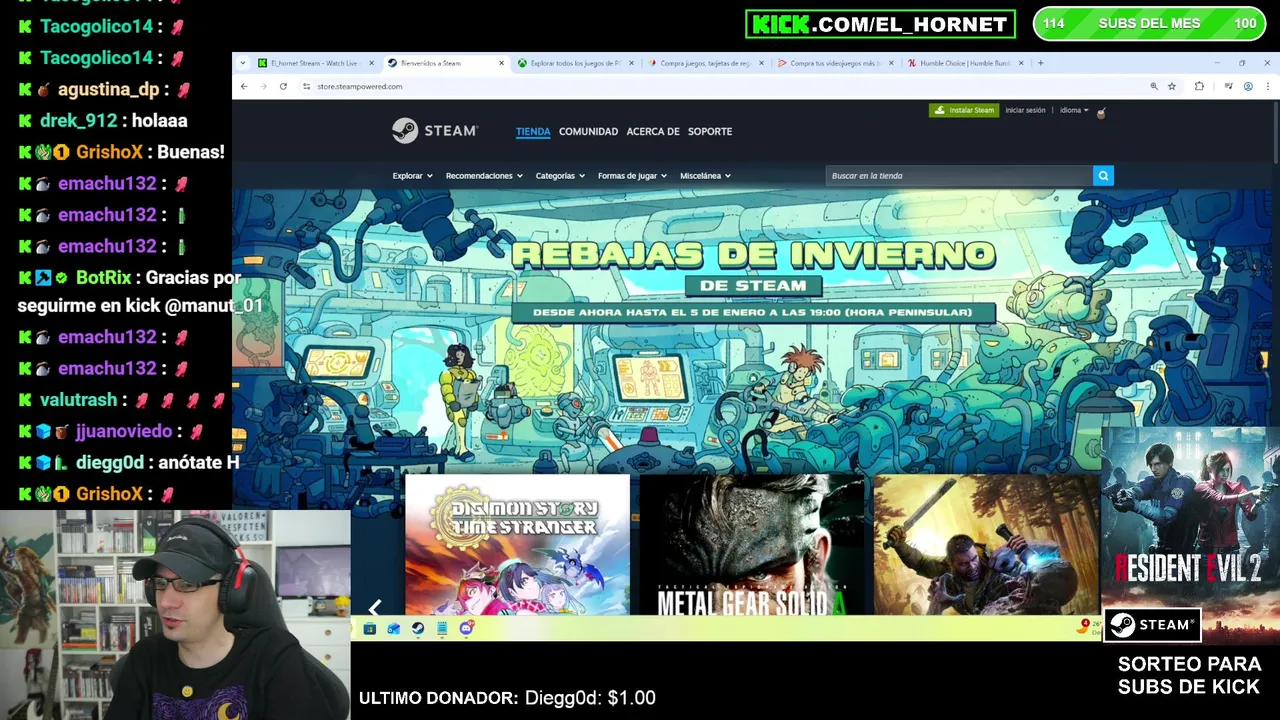The width and height of the screenshot is (1280, 720).
Task: Open the browser profile avatar icon
Action: coord(1248,87)
